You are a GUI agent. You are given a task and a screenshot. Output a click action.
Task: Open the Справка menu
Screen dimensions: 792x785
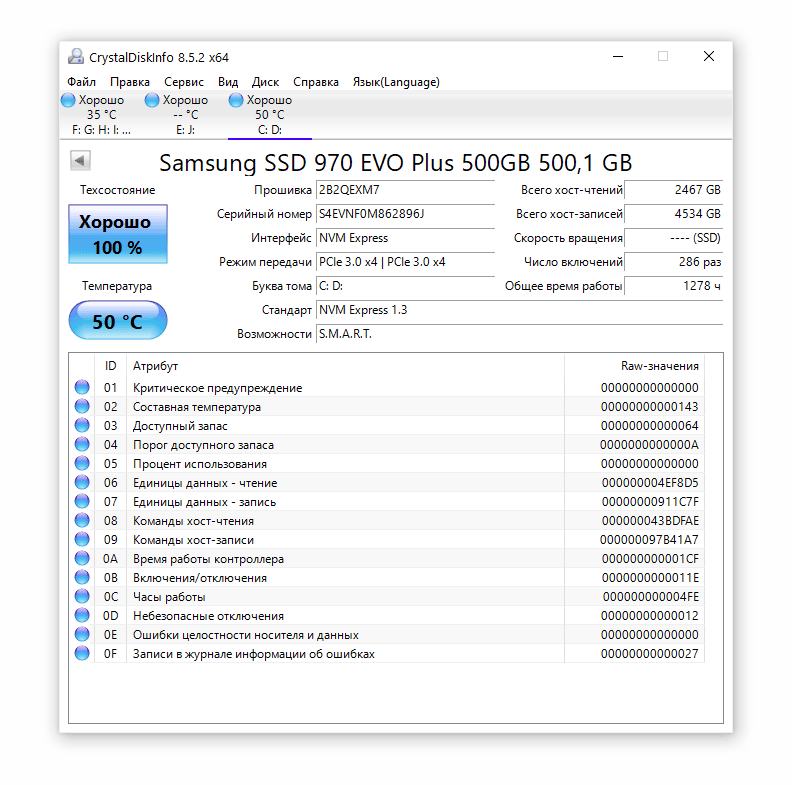click(x=316, y=82)
